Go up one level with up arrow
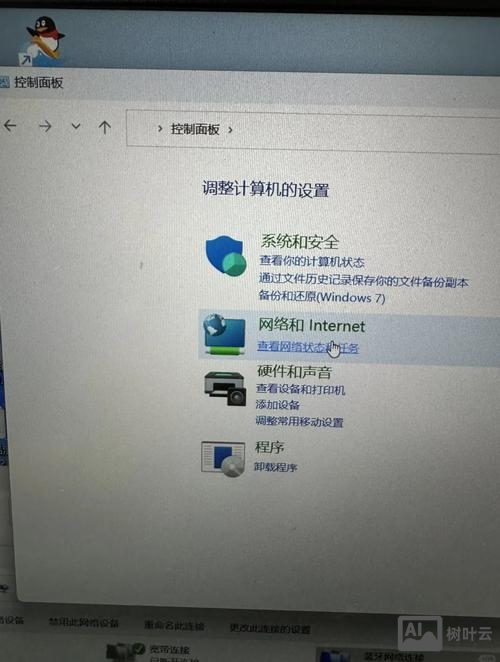Image resolution: width=500 pixels, height=662 pixels. pyautogui.click(x=104, y=127)
